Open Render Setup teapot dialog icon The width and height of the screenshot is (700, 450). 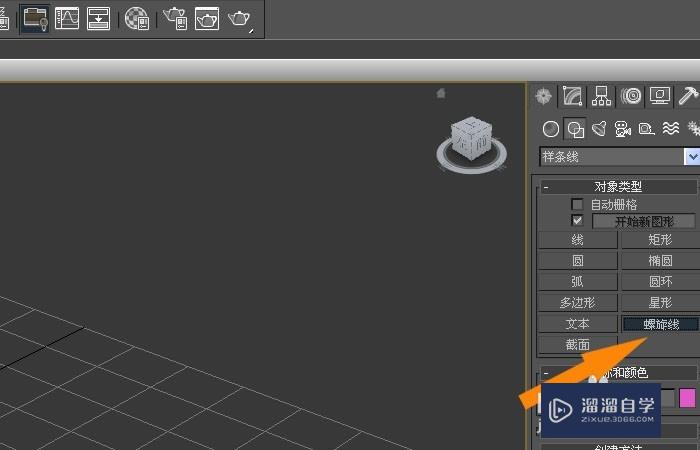(x=175, y=19)
